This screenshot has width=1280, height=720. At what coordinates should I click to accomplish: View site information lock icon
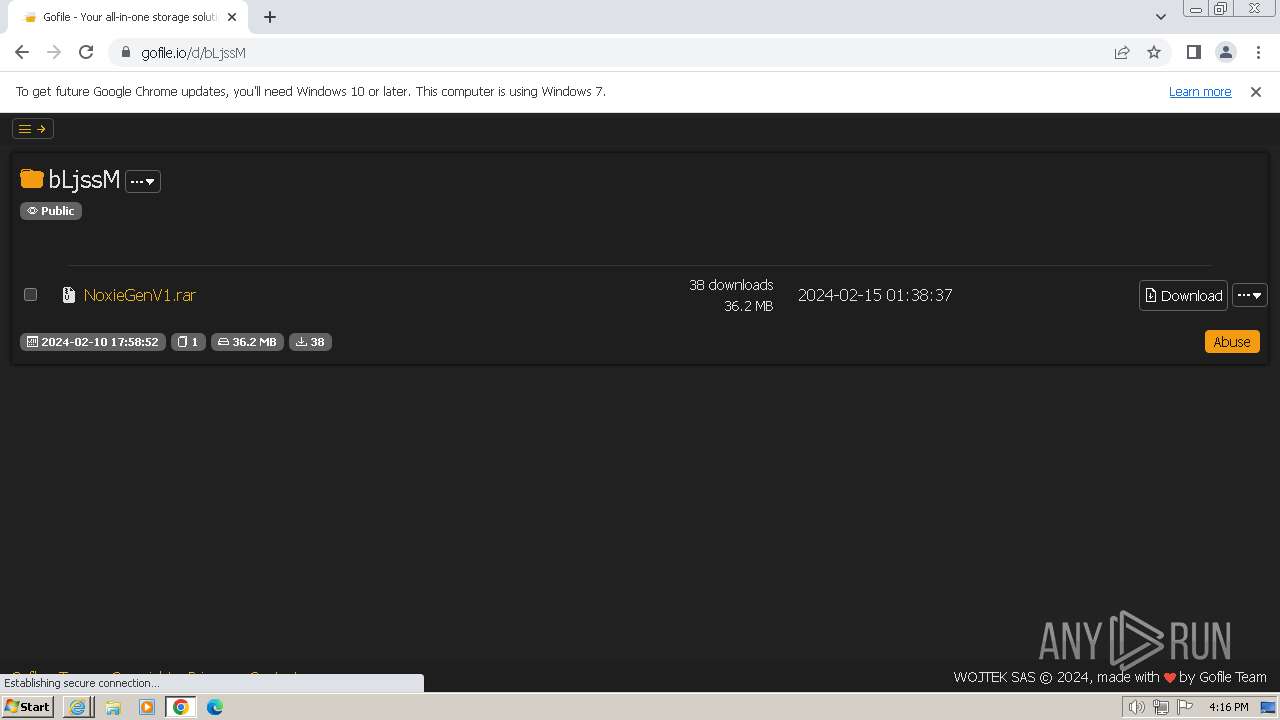(125, 52)
